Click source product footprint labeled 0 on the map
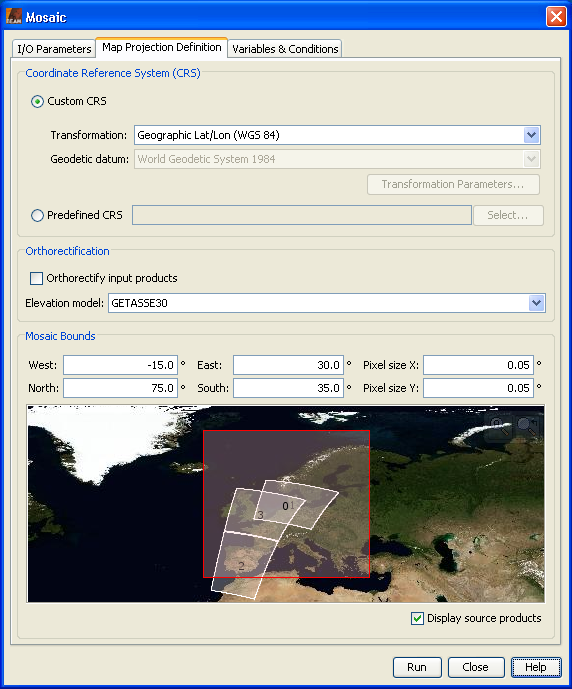Image resolution: width=572 pixels, height=689 pixels. [285, 506]
